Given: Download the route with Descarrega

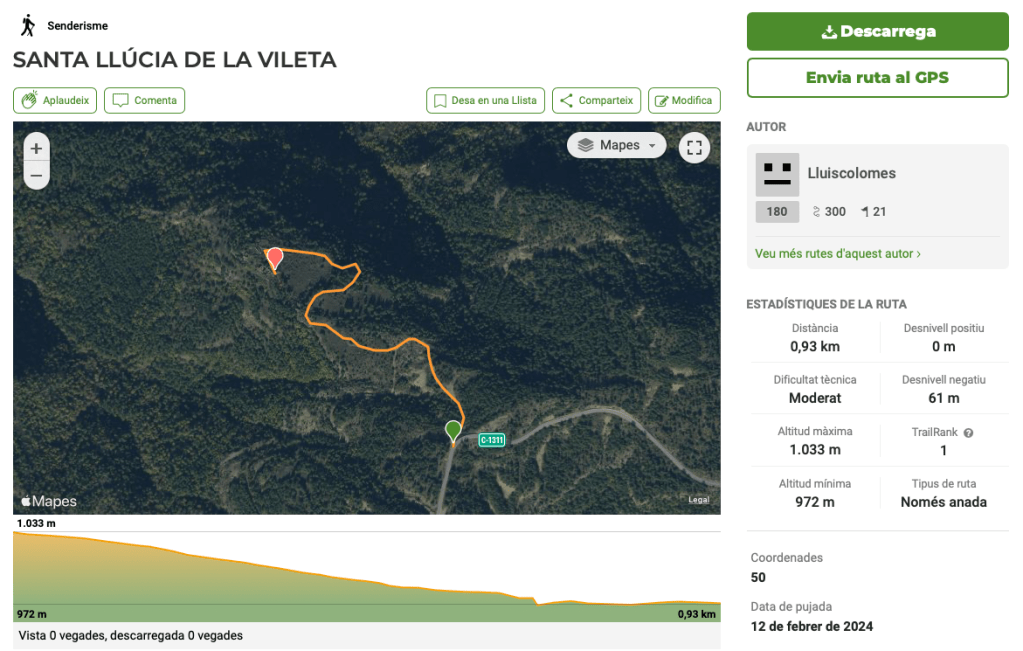Looking at the screenshot, I should coord(877,31).
